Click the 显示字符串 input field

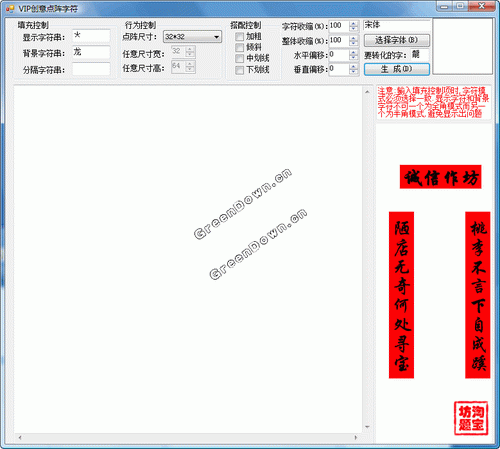tap(91, 36)
